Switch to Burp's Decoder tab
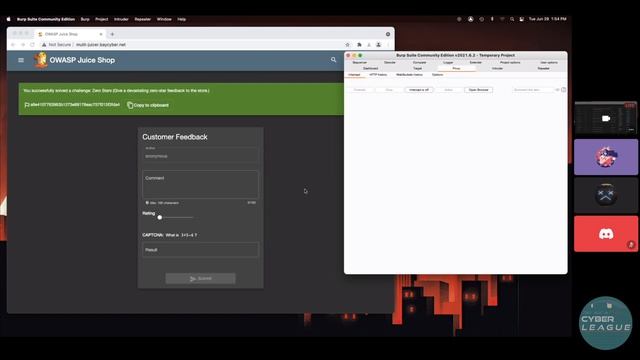The image size is (640, 360). pyautogui.click(x=390, y=62)
